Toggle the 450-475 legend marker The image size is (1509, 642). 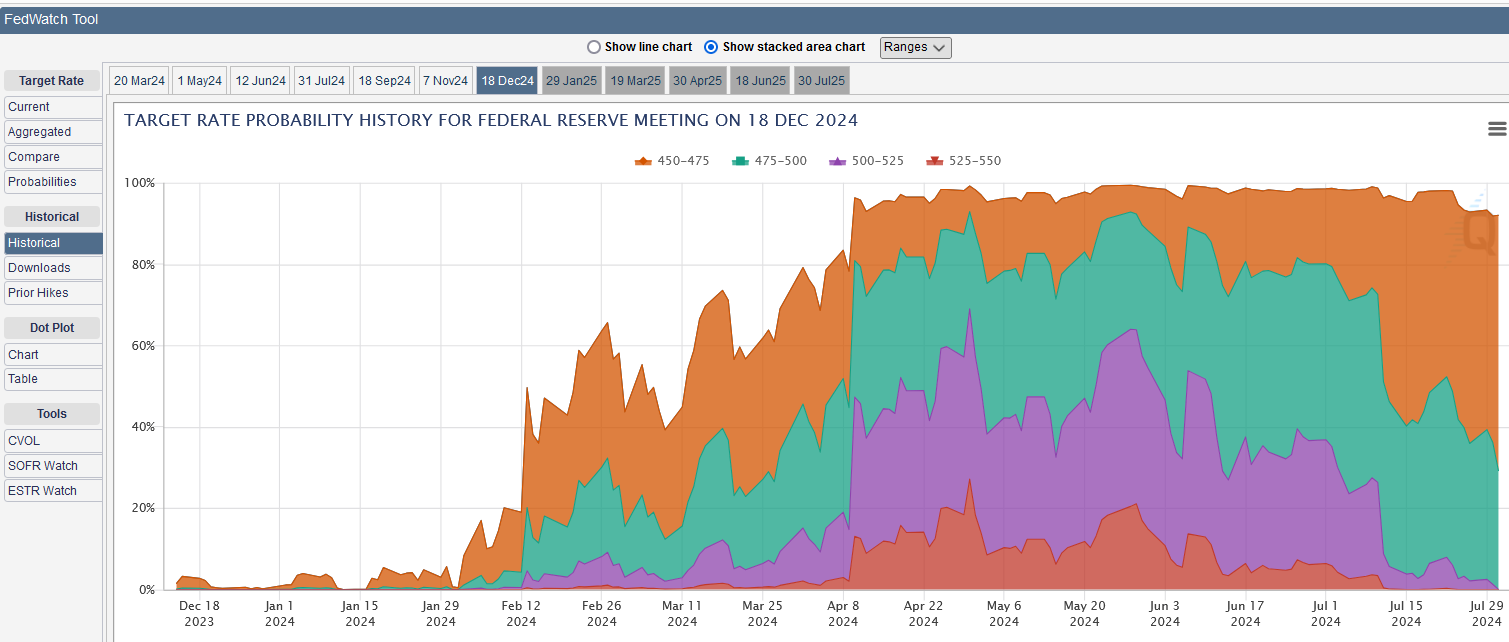click(x=644, y=161)
